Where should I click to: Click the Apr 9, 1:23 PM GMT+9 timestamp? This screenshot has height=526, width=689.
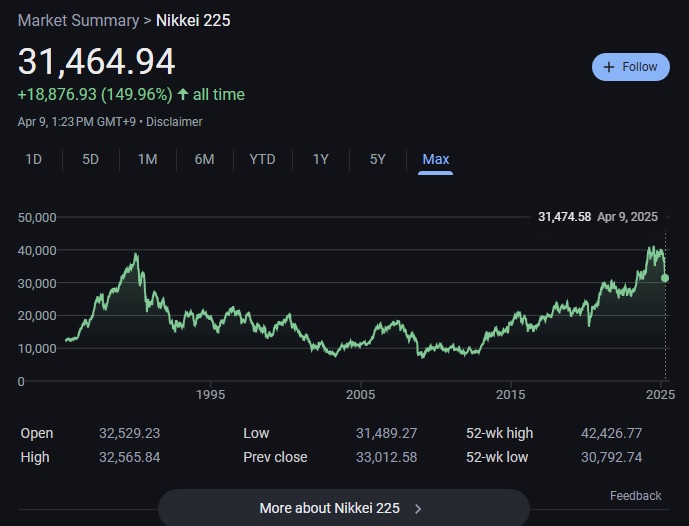click(x=77, y=122)
